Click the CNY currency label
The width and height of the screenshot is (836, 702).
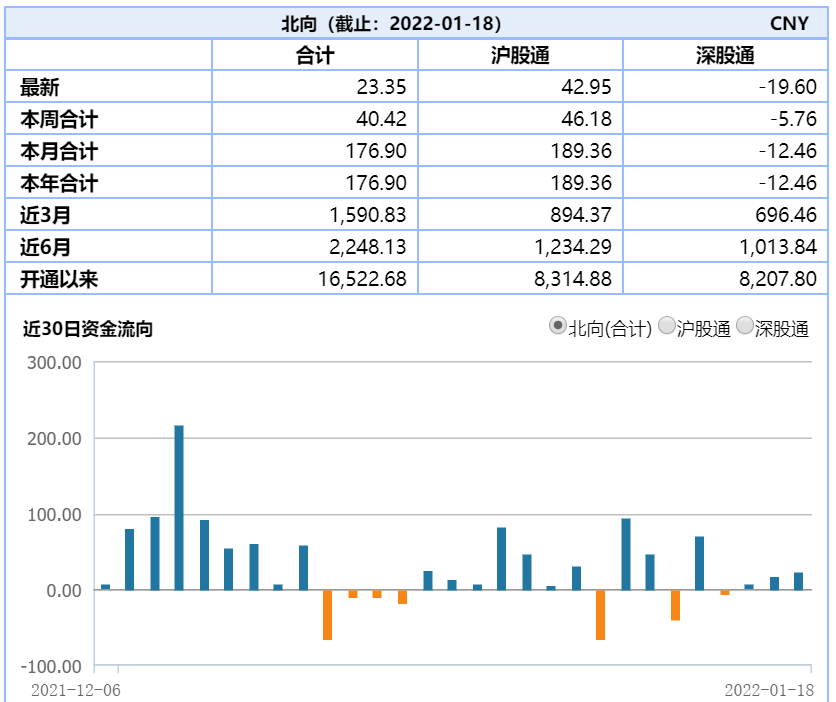(789, 23)
